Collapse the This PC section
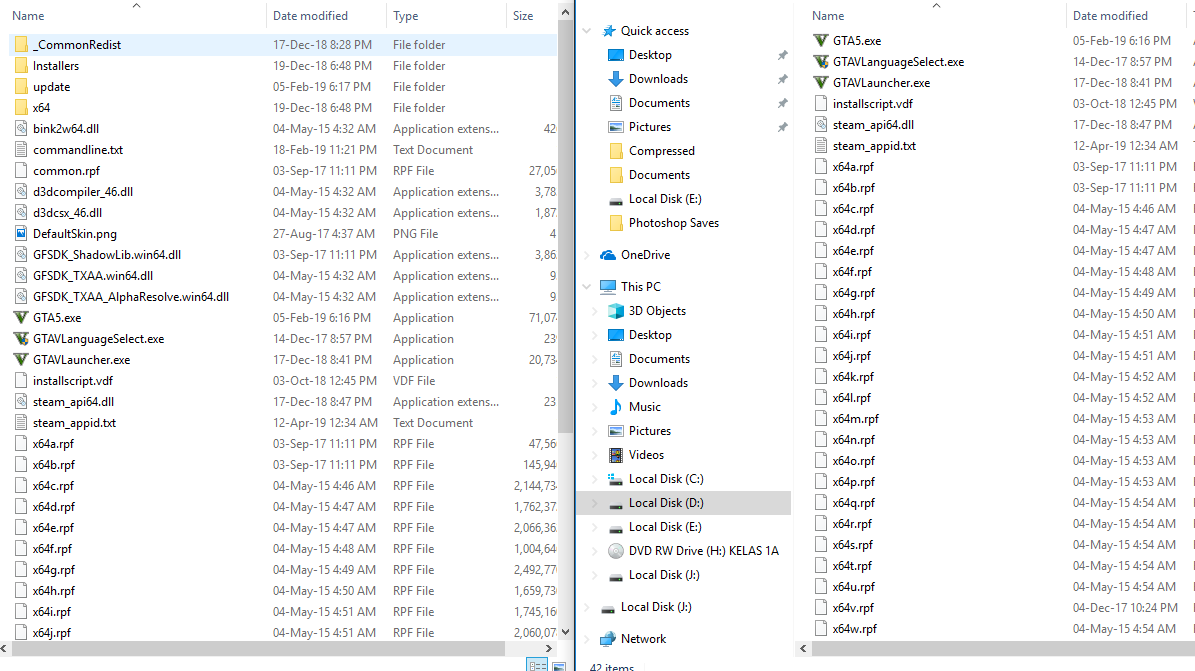The image size is (1195, 671). pyautogui.click(x=586, y=286)
